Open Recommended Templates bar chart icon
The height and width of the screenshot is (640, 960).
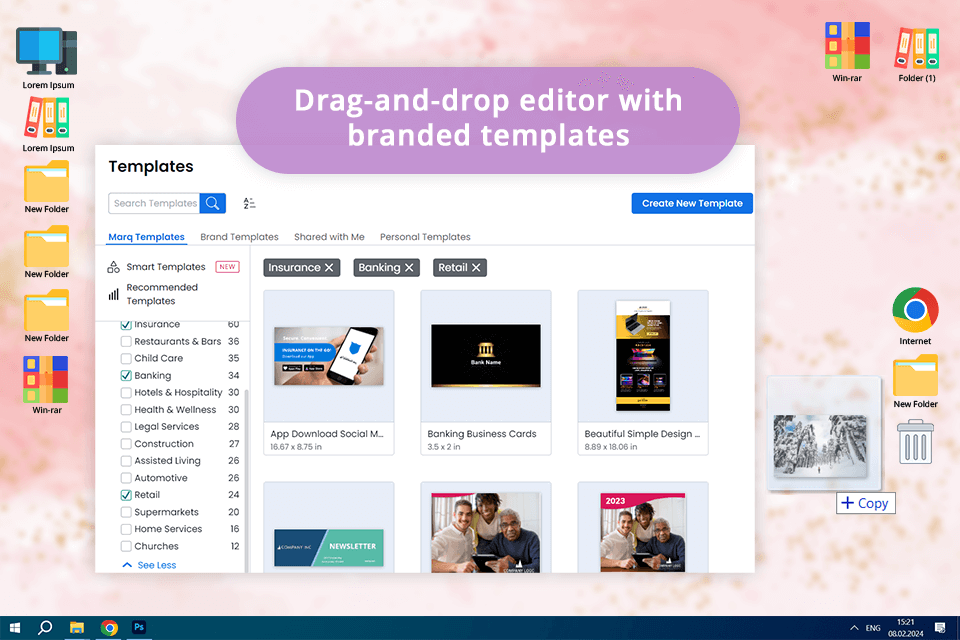[113, 295]
